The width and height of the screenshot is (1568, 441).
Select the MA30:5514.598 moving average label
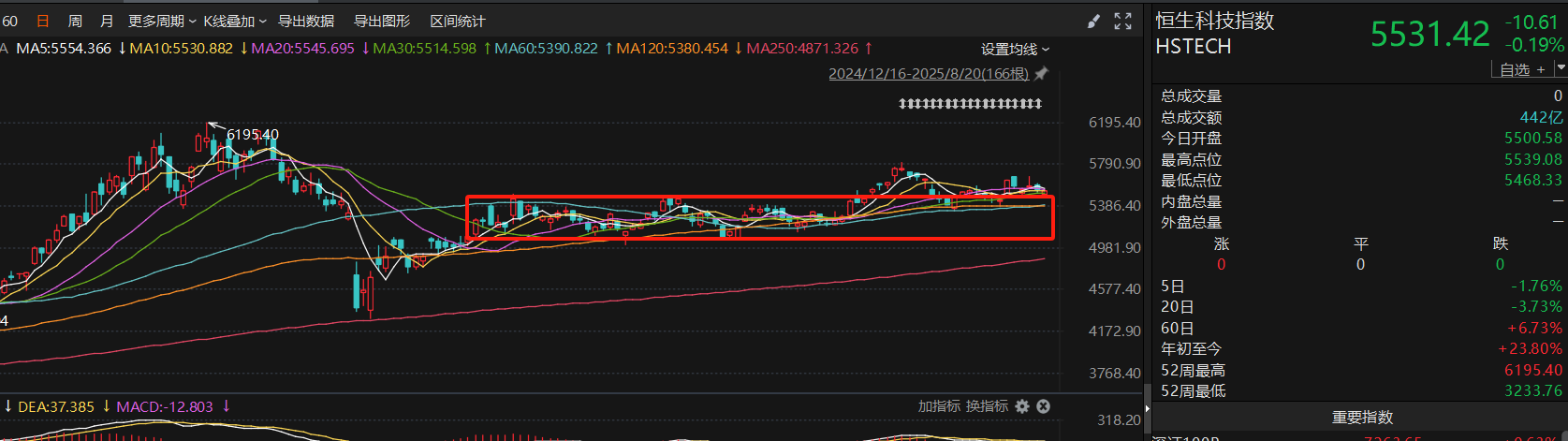coord(425,48)
